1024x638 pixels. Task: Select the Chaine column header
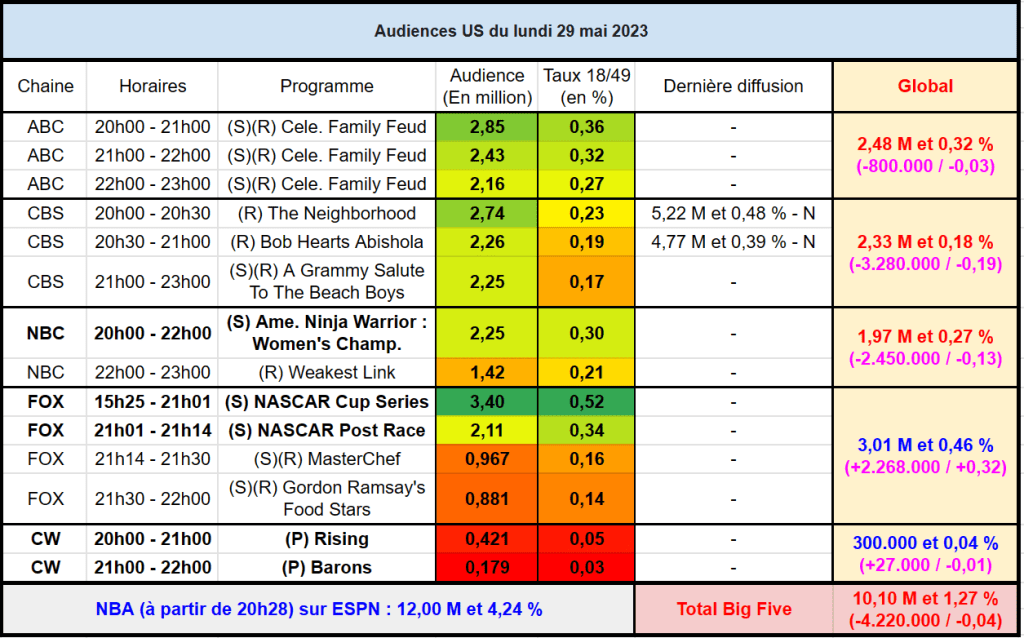[45, 86]
